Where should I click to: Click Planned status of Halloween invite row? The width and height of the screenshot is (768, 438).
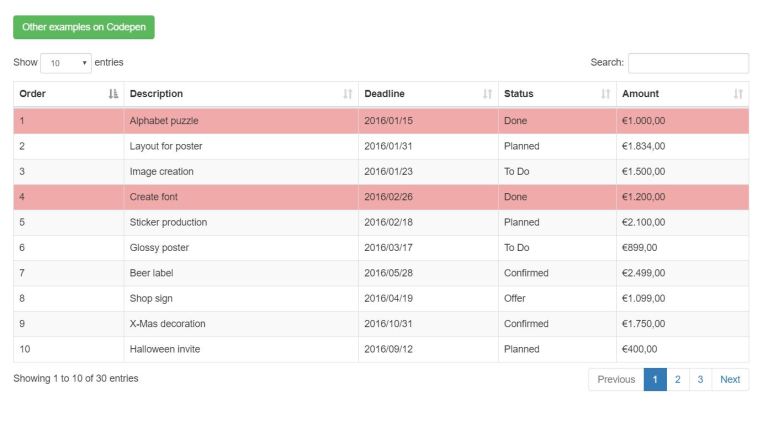tap(522, 349)
